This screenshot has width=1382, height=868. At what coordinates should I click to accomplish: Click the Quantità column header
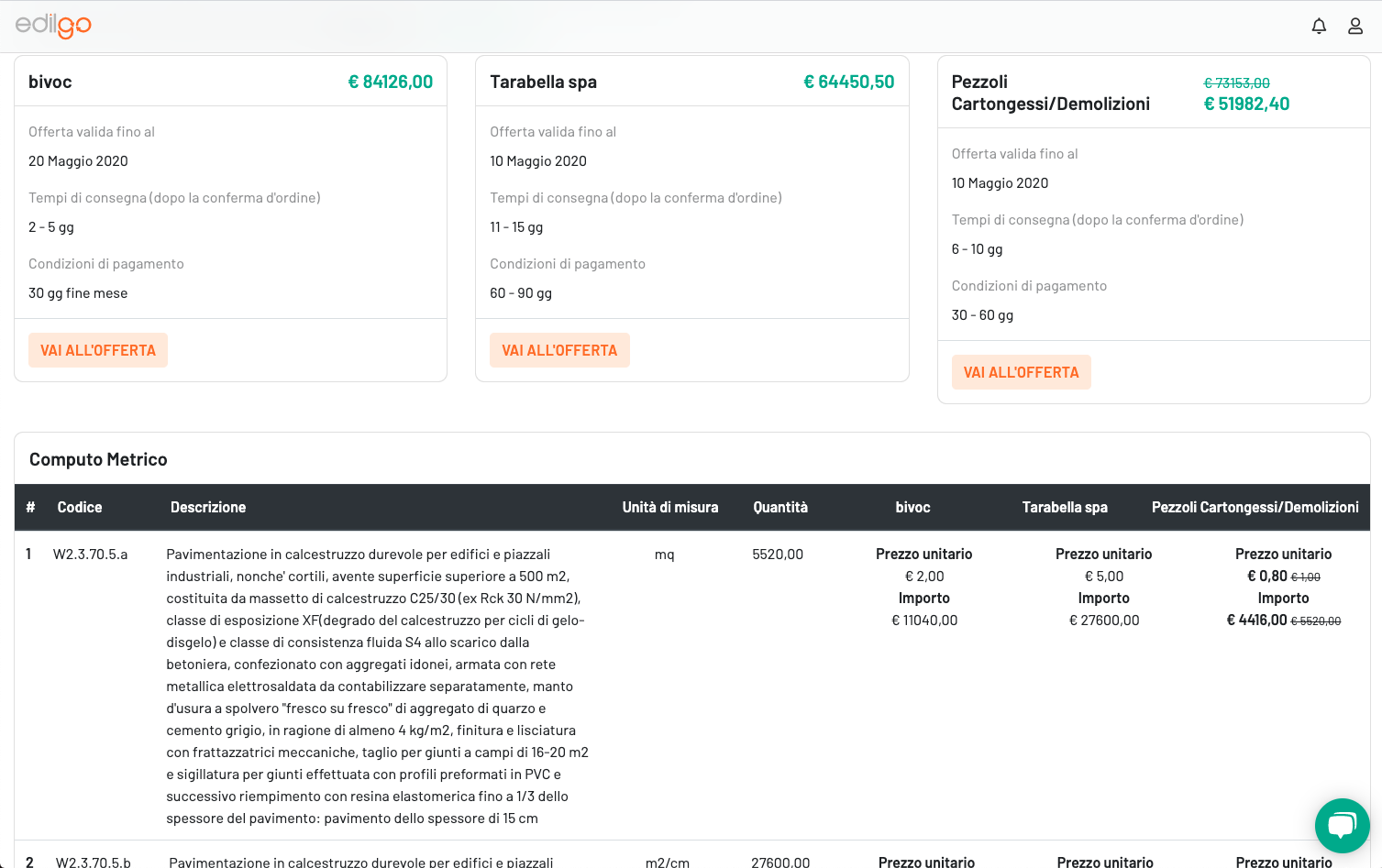(780, 507)
